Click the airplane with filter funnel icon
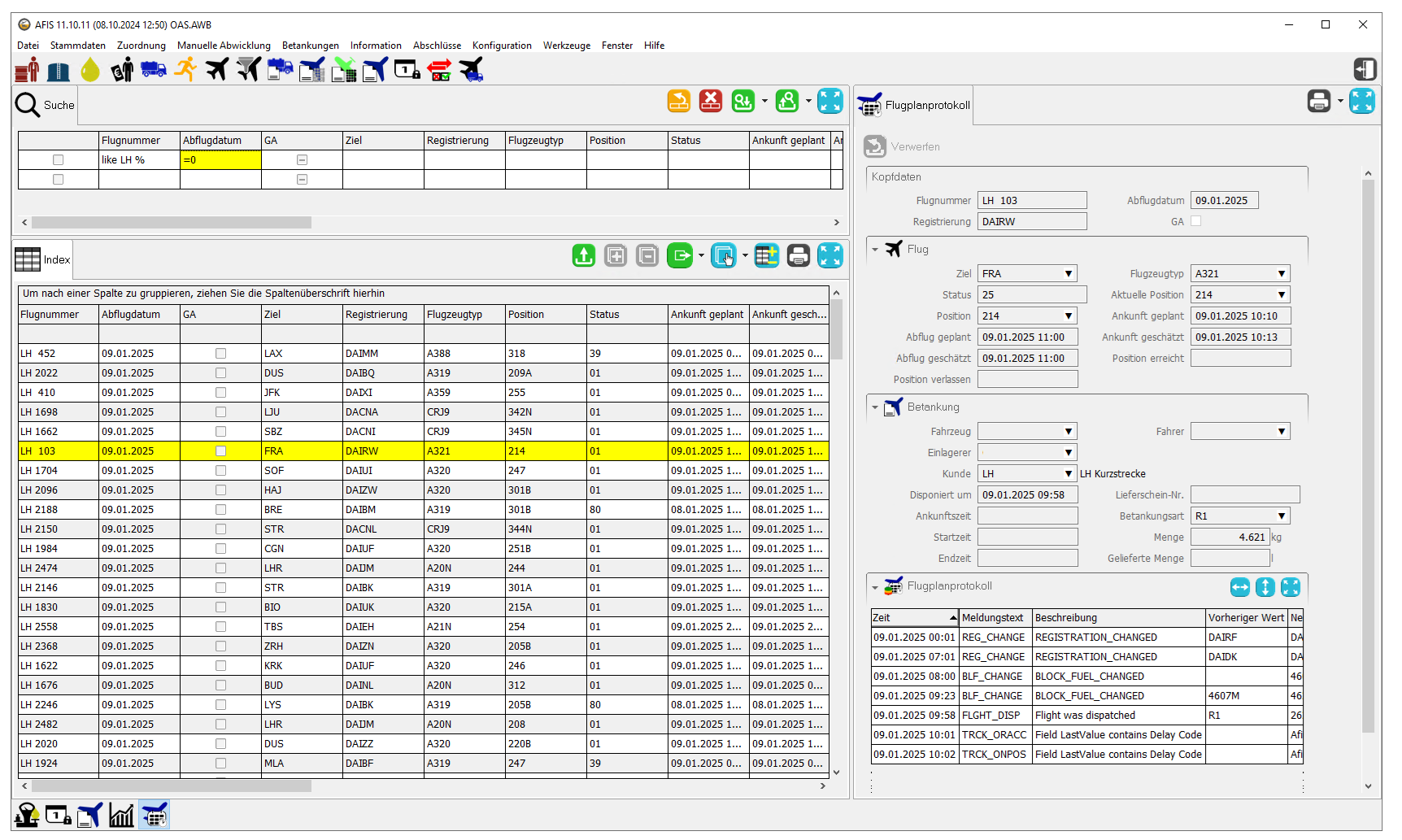This screenshot has height=840, width=1402. tap(249, 70)
